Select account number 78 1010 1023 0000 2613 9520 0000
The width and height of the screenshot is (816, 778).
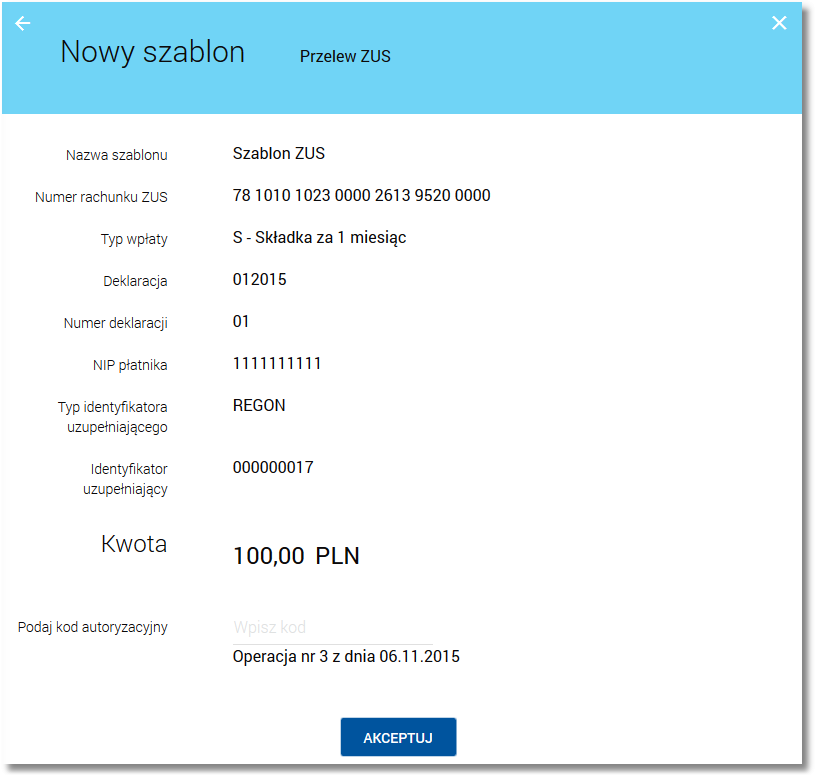tap(361, 196)
